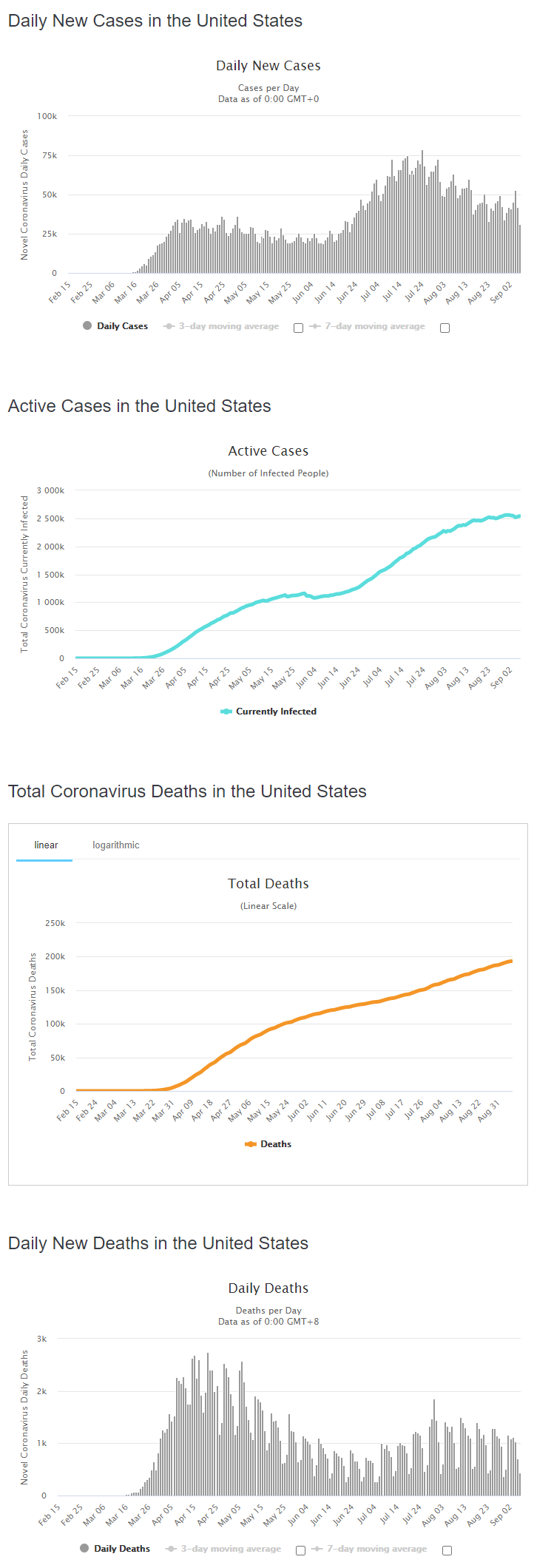Click the Daily Deaths chart title
Screen dimensions: 534x1568
[x=268, y=1288]
